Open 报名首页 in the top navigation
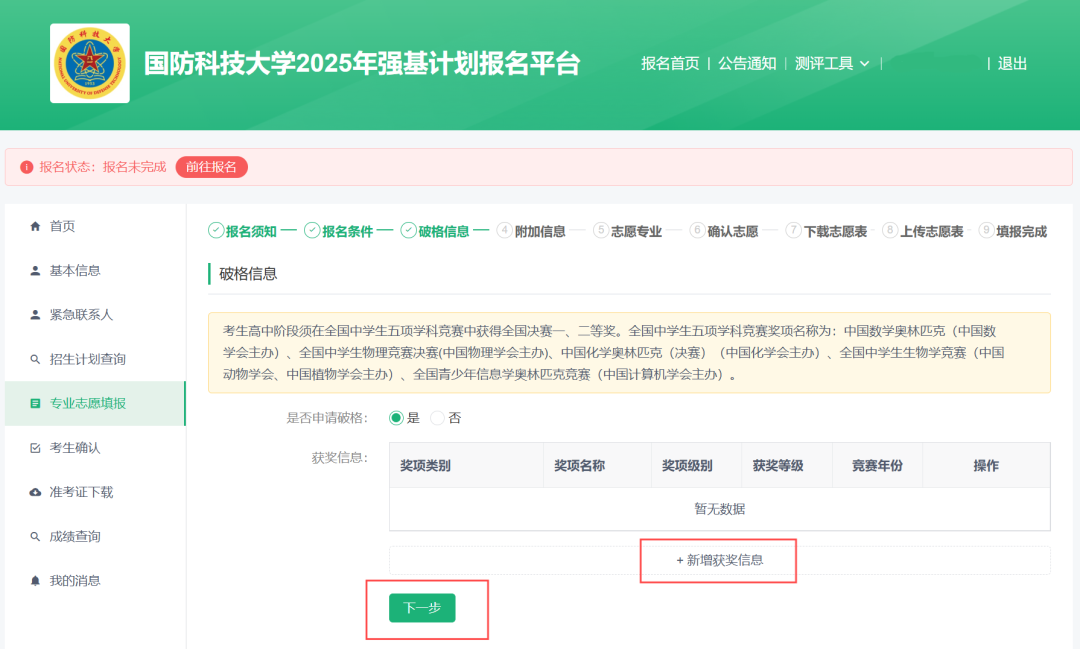This screenshot has width=1080, height=649. 669,63
